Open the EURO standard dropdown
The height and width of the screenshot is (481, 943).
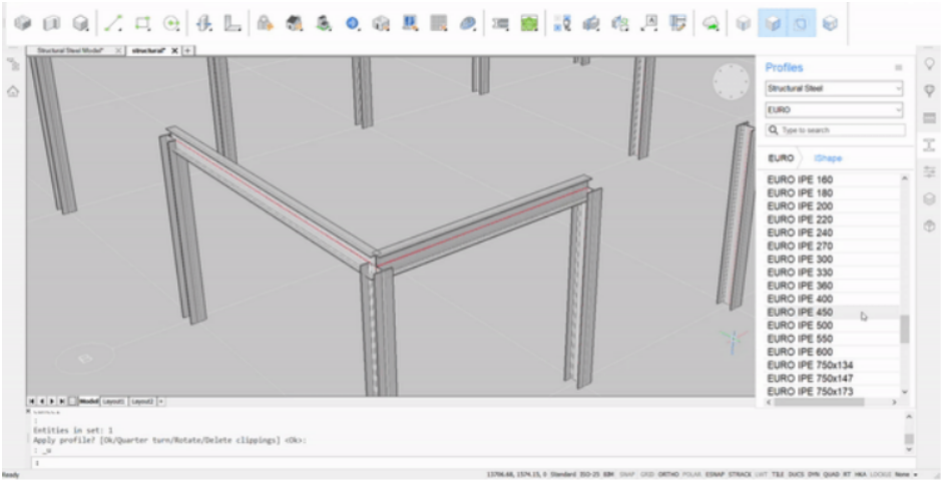coord(834,109)
